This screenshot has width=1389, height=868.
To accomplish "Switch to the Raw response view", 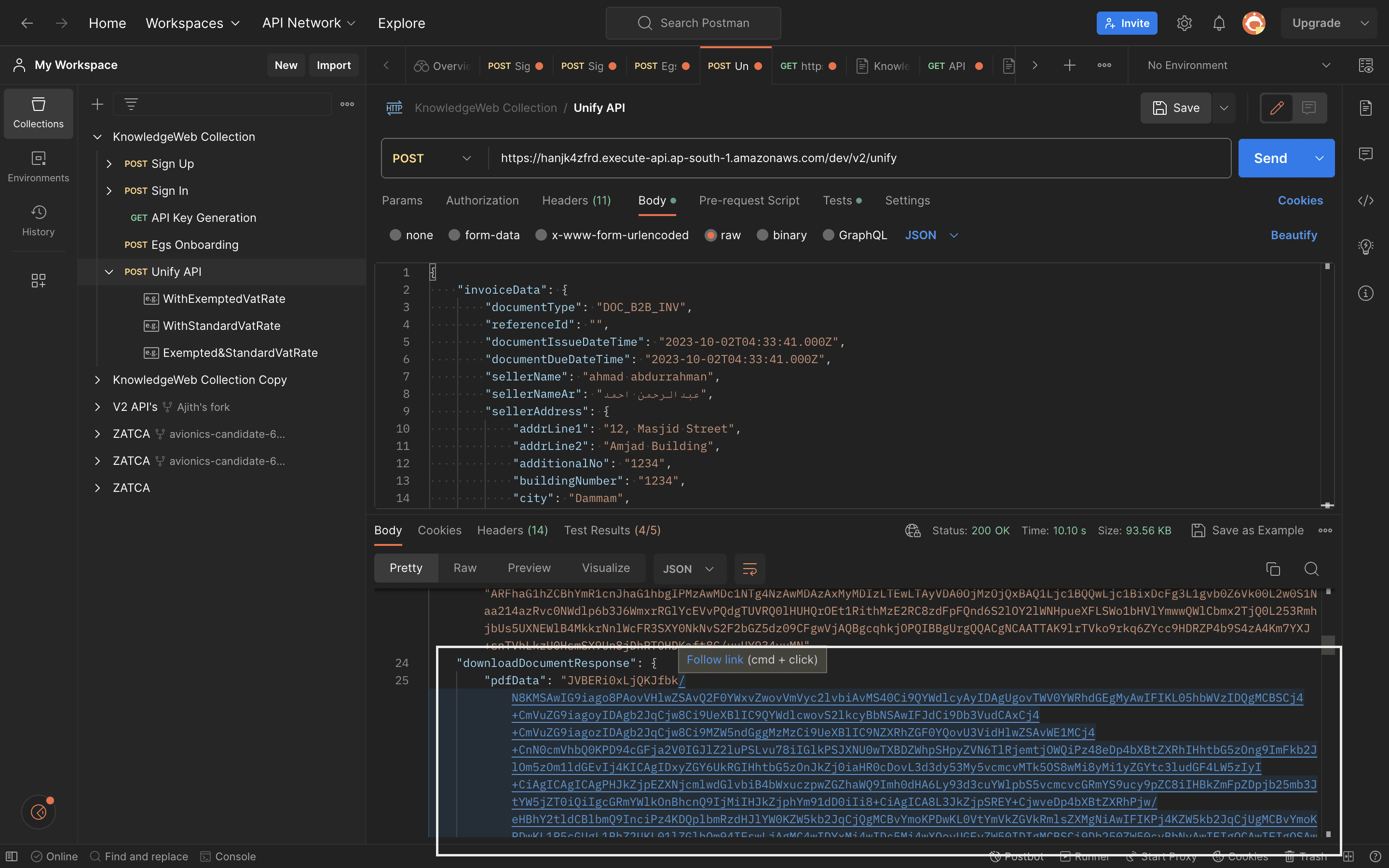I will (465, 568).
